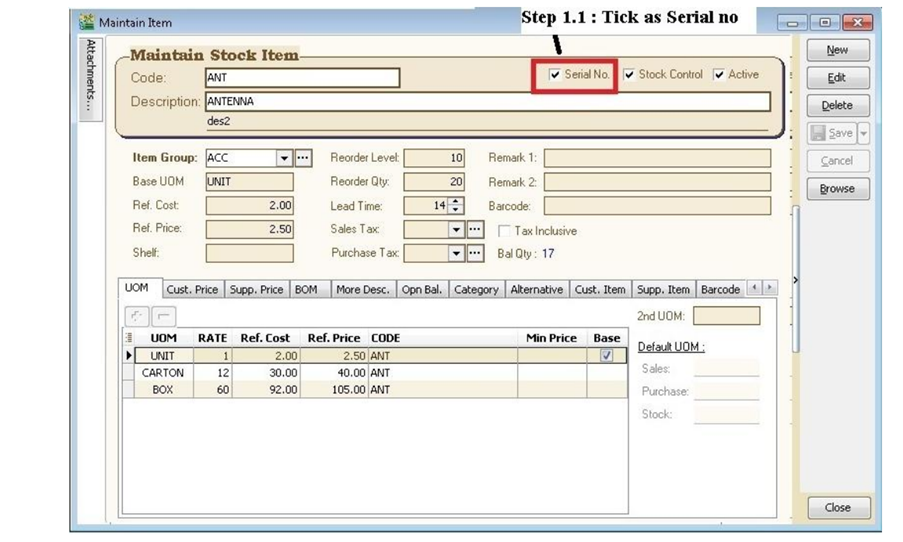Open the Save button dropdown arrow
This screenshot has height=542, width=903.
pyautogui.click(x=863, y=133)
